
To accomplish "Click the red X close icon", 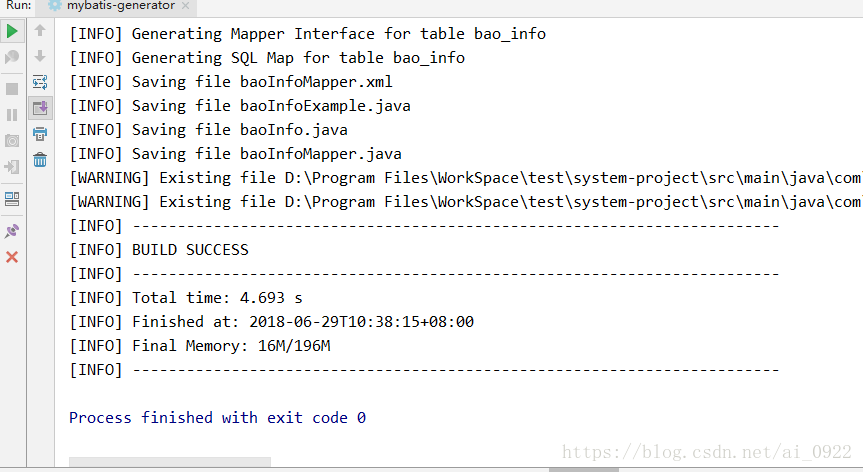I will click(x=12, y=257).
